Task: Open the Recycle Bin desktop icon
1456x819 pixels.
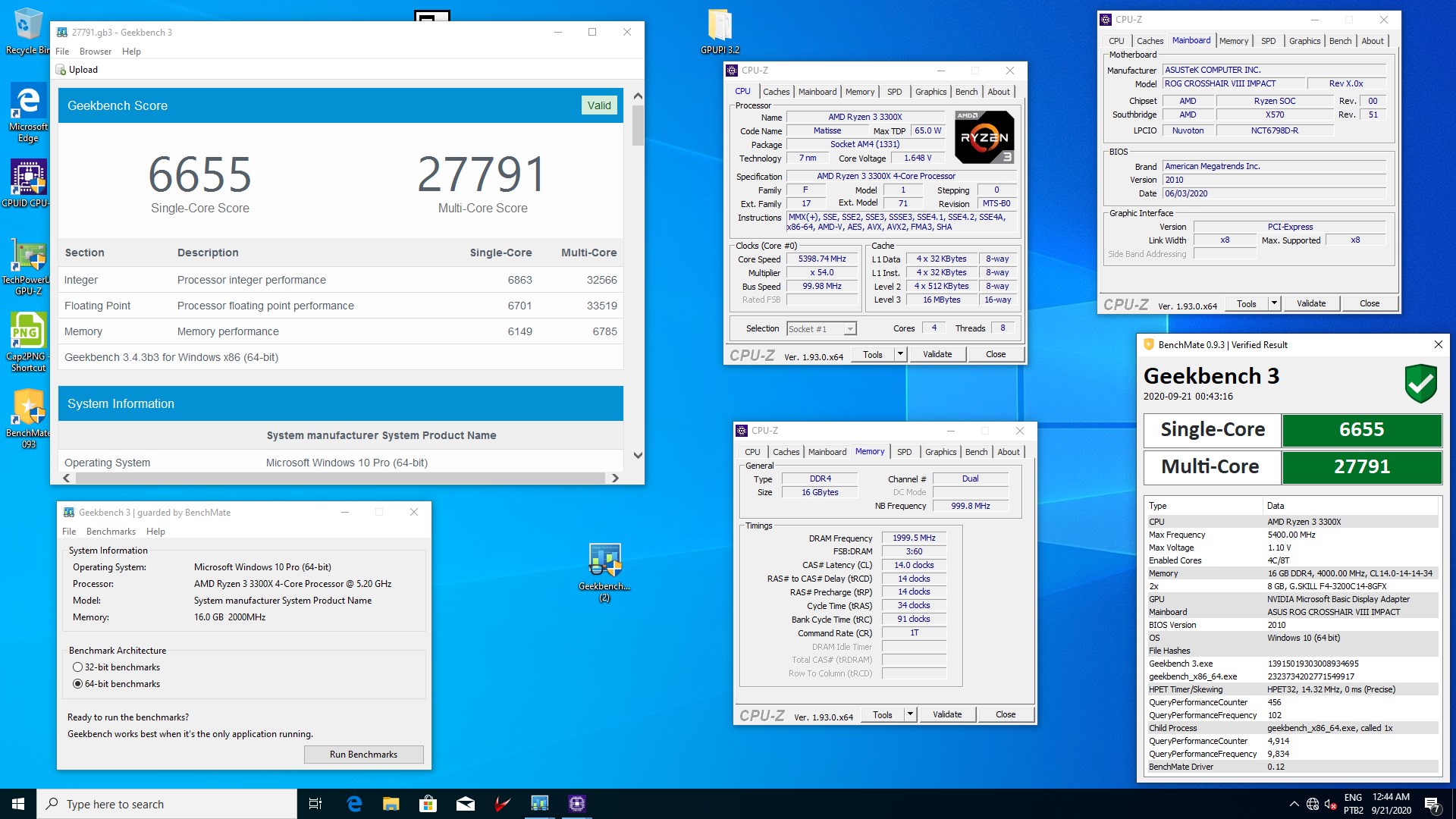Action: pyautogui.click(x=27, y=32)
